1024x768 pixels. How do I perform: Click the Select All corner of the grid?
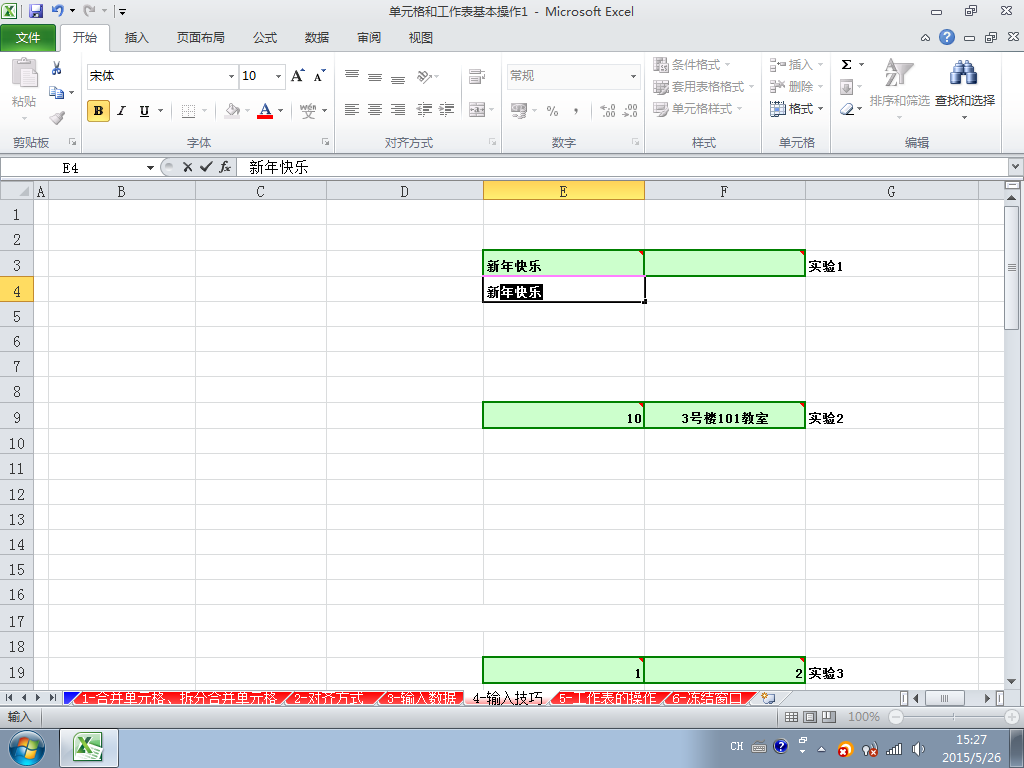(16, 191)
